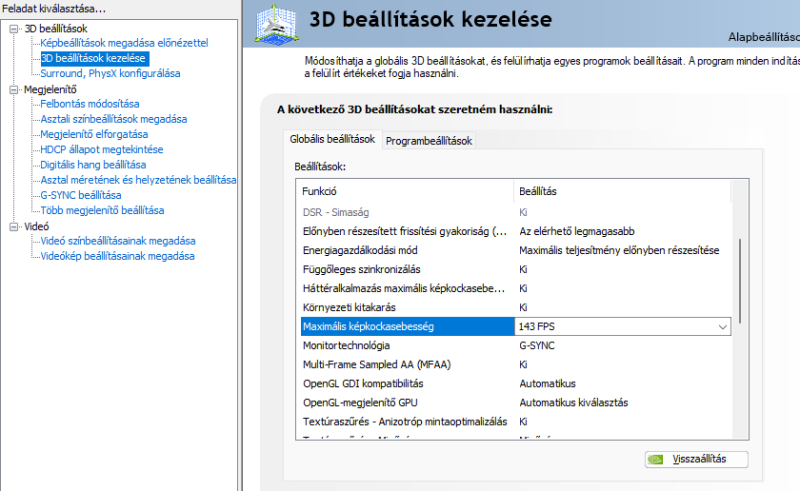Switch to the Programbeállítások tab

428,141
